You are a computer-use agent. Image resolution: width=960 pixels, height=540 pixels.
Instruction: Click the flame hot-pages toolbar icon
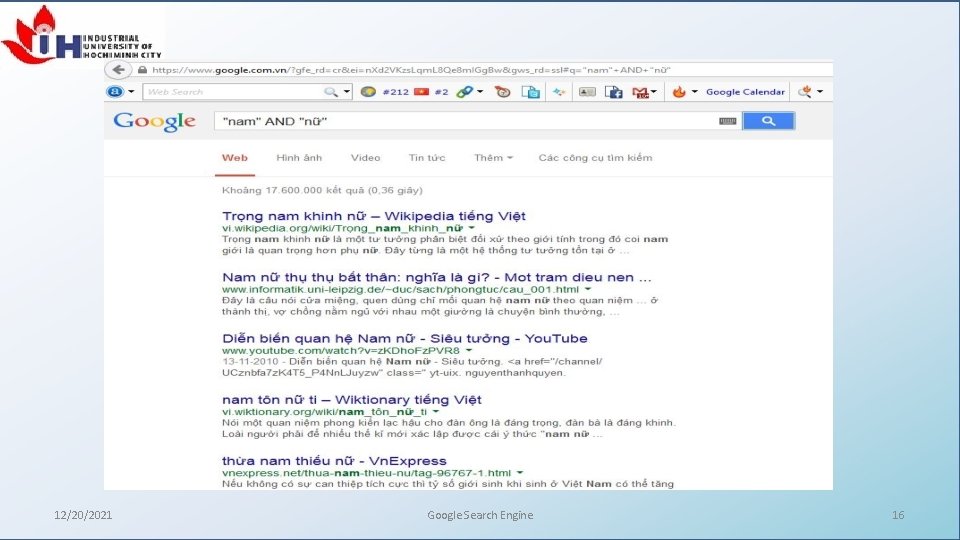[679, 92]
